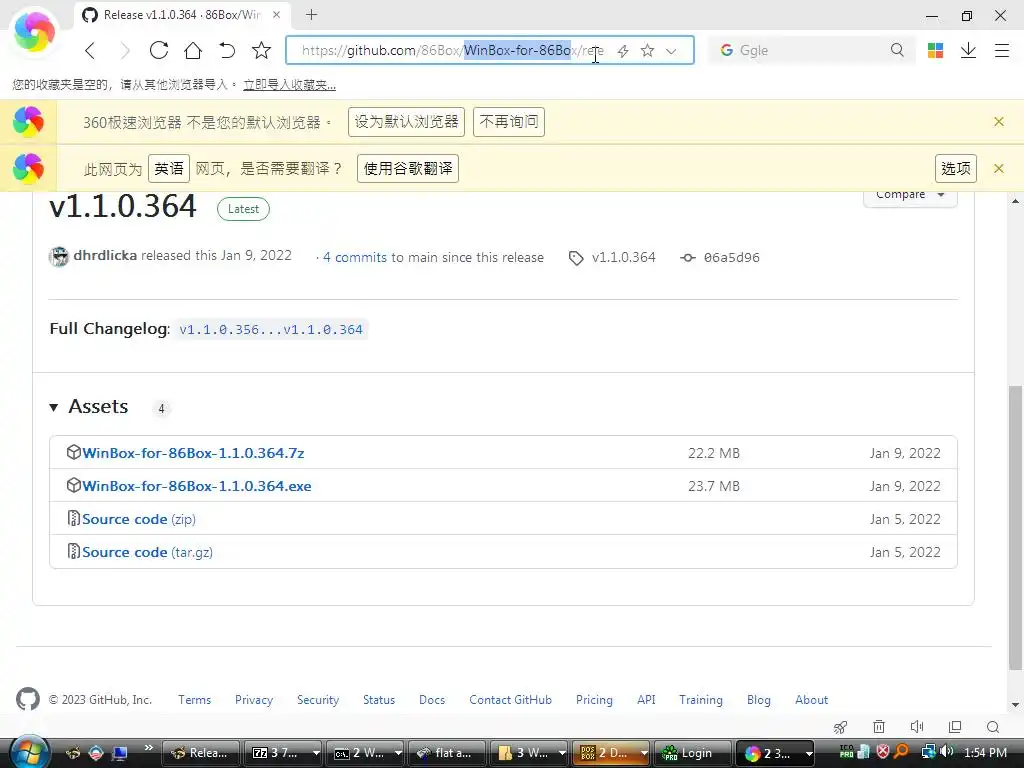This screenshot has width=1024, height=768.
Task: Click the zoom magnifier icon in status bar
Action: pos(993,727)
